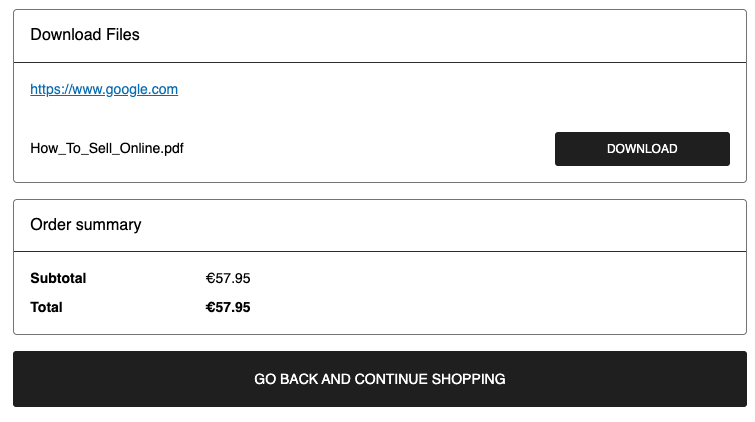Open the https://www.google.com link
This screenshot has width=755, height=422.
[104, 89]
